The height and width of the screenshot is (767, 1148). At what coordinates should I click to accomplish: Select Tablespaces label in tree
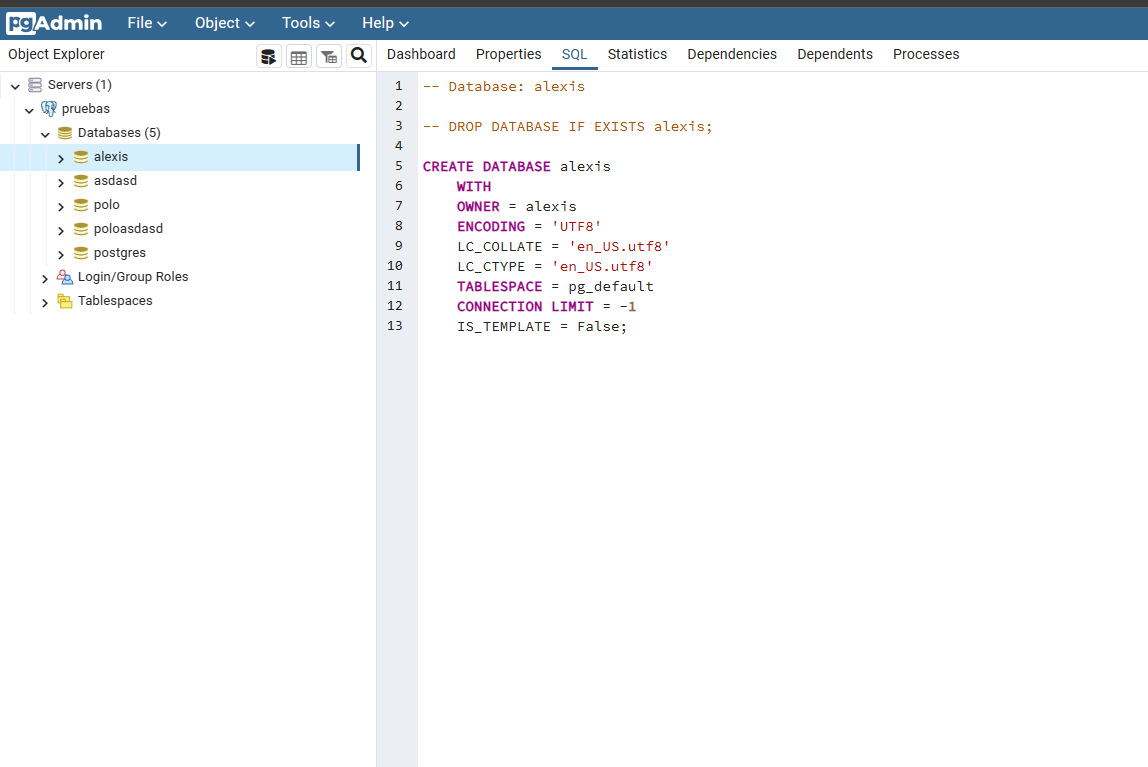tap(115, 301)
